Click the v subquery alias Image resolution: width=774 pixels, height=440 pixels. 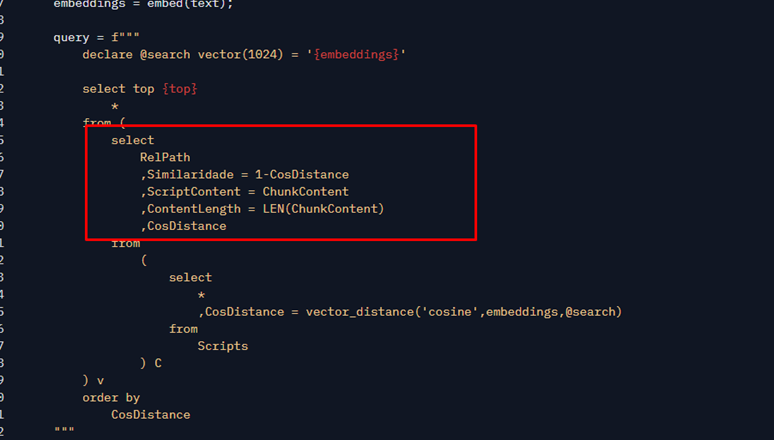click(x=100, y=380)
